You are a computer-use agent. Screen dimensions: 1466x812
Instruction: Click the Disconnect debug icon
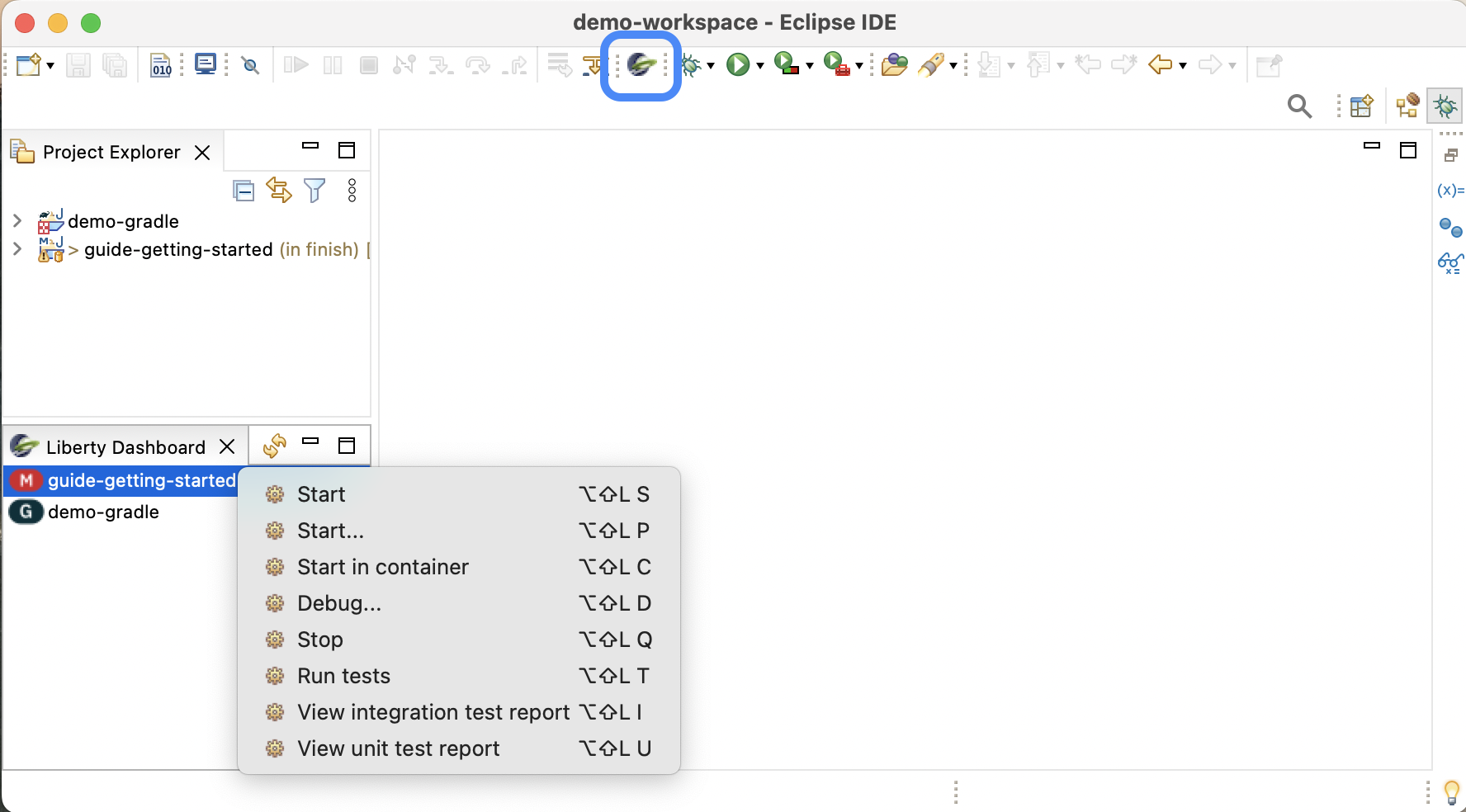[404, 64]
